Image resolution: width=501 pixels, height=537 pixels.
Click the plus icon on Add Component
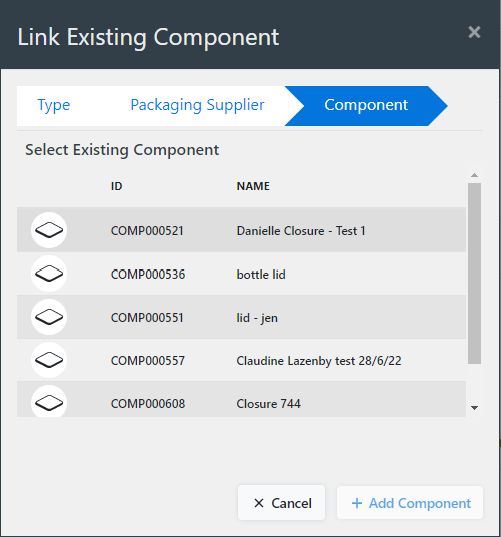[357, 503]
